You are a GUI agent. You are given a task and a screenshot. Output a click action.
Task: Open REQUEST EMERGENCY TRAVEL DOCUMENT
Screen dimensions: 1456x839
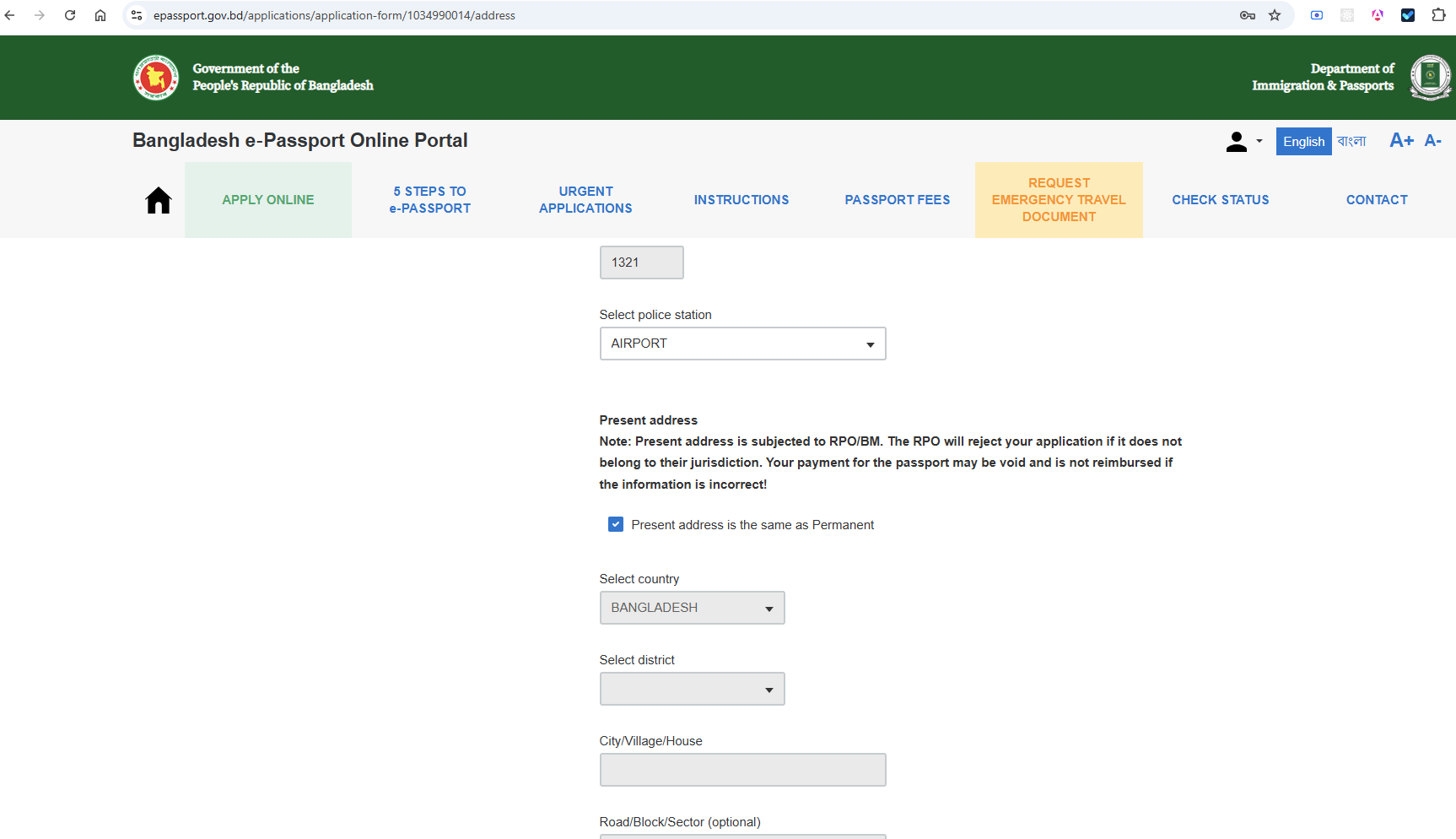1059,200
